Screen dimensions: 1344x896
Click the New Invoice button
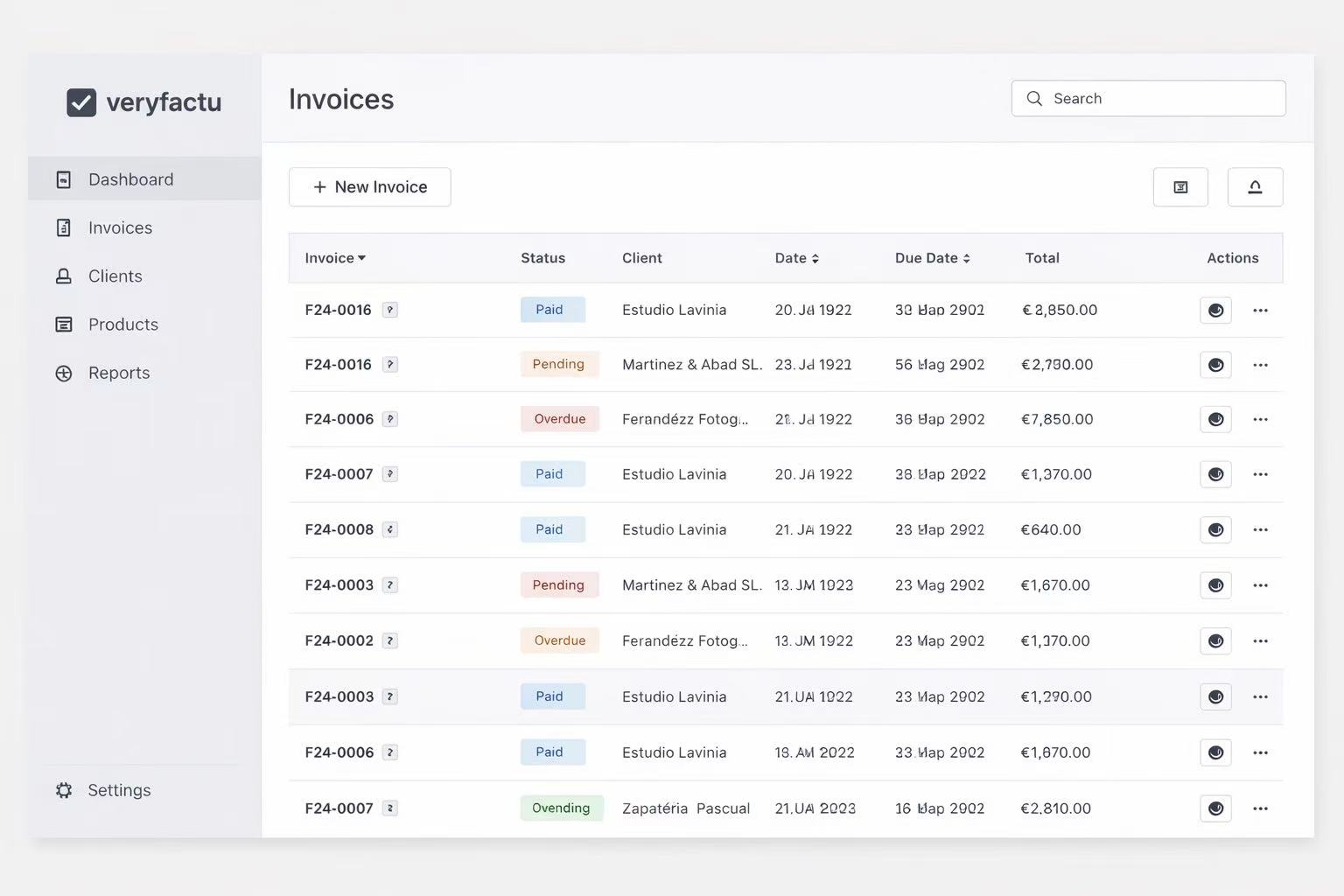[x=369, y=187]
